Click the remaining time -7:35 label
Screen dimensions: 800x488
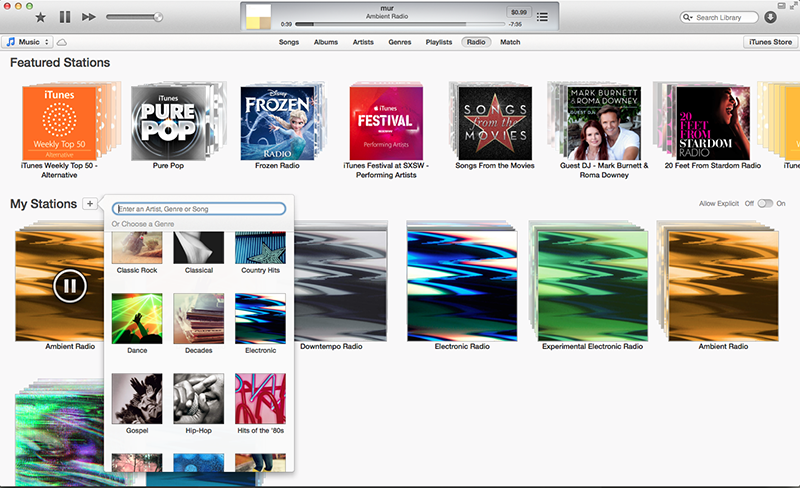515,24
